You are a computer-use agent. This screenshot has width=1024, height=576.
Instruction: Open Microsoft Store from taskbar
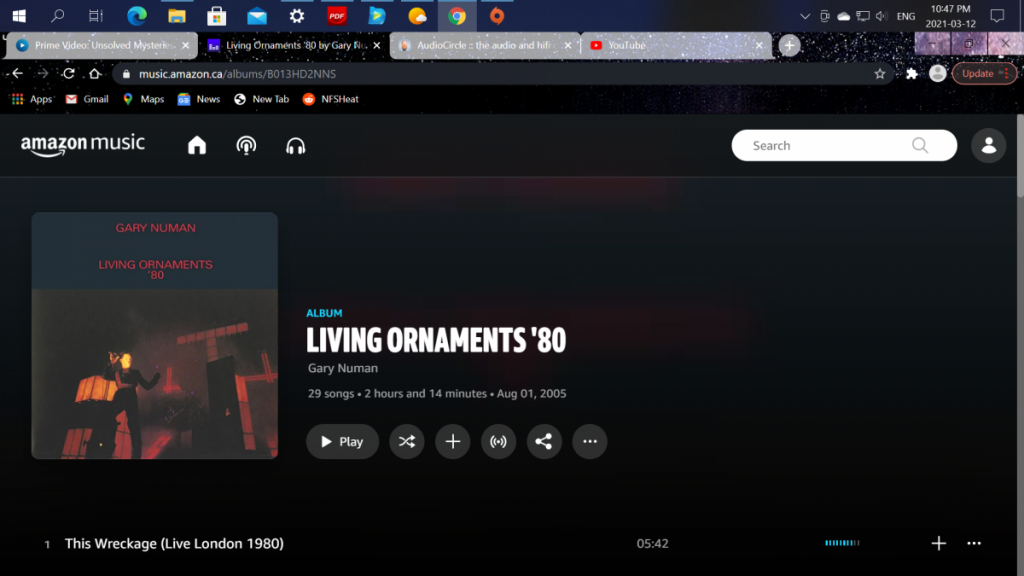(217, 16)
